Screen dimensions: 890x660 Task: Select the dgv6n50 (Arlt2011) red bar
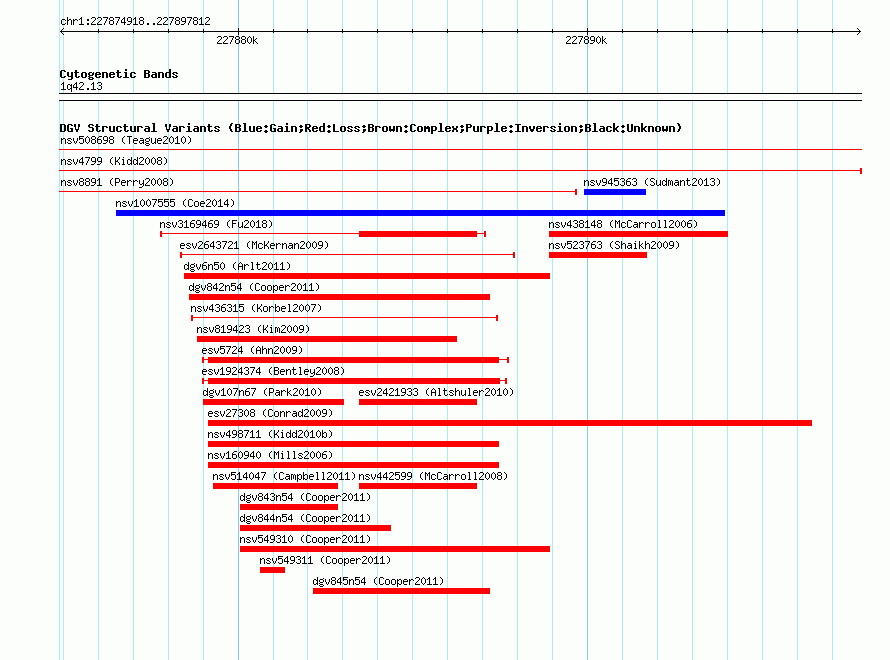367,276
